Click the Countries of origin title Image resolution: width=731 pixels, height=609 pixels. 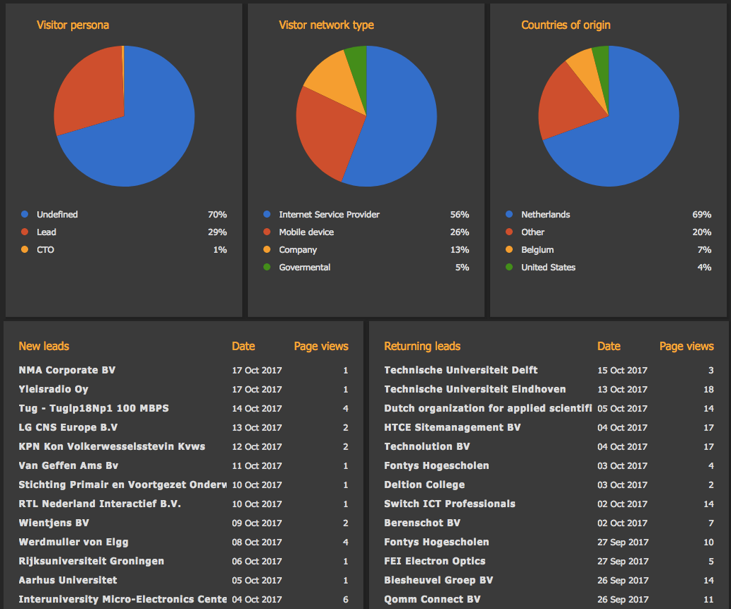click(565, 25)
